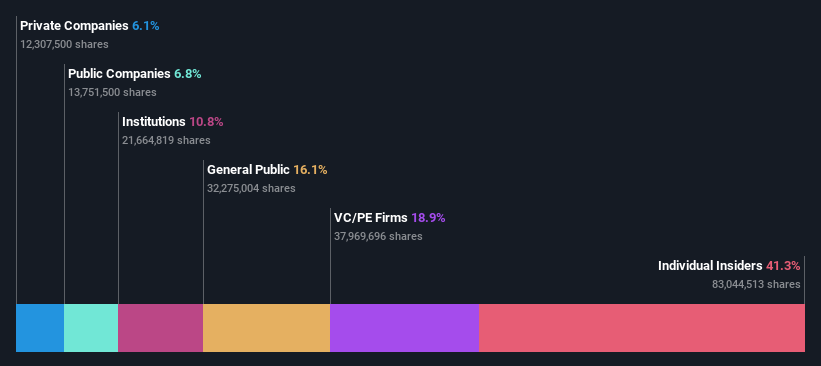This screenshot has width=821, height=366.
Task: Click the 83,044,513 shares text
Action: point(756,284)
